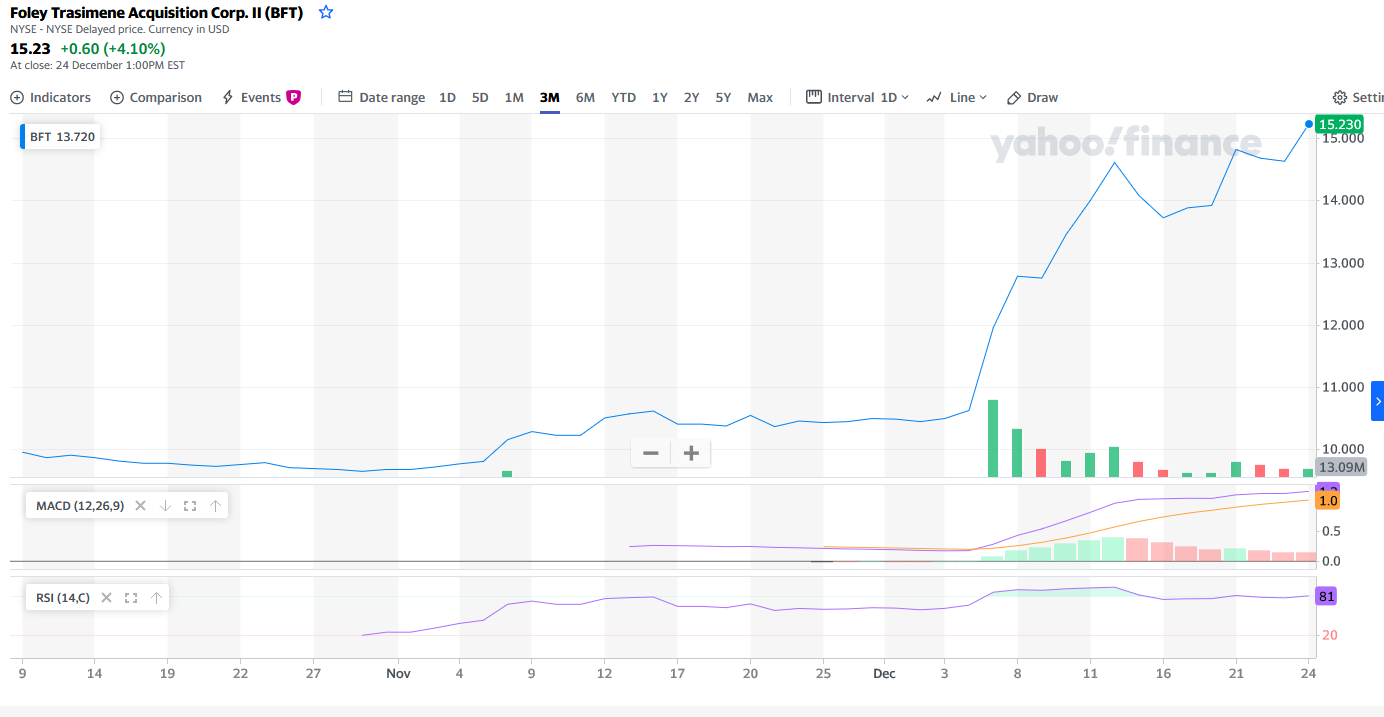Select the 5Y range tab

pos(723,97)
